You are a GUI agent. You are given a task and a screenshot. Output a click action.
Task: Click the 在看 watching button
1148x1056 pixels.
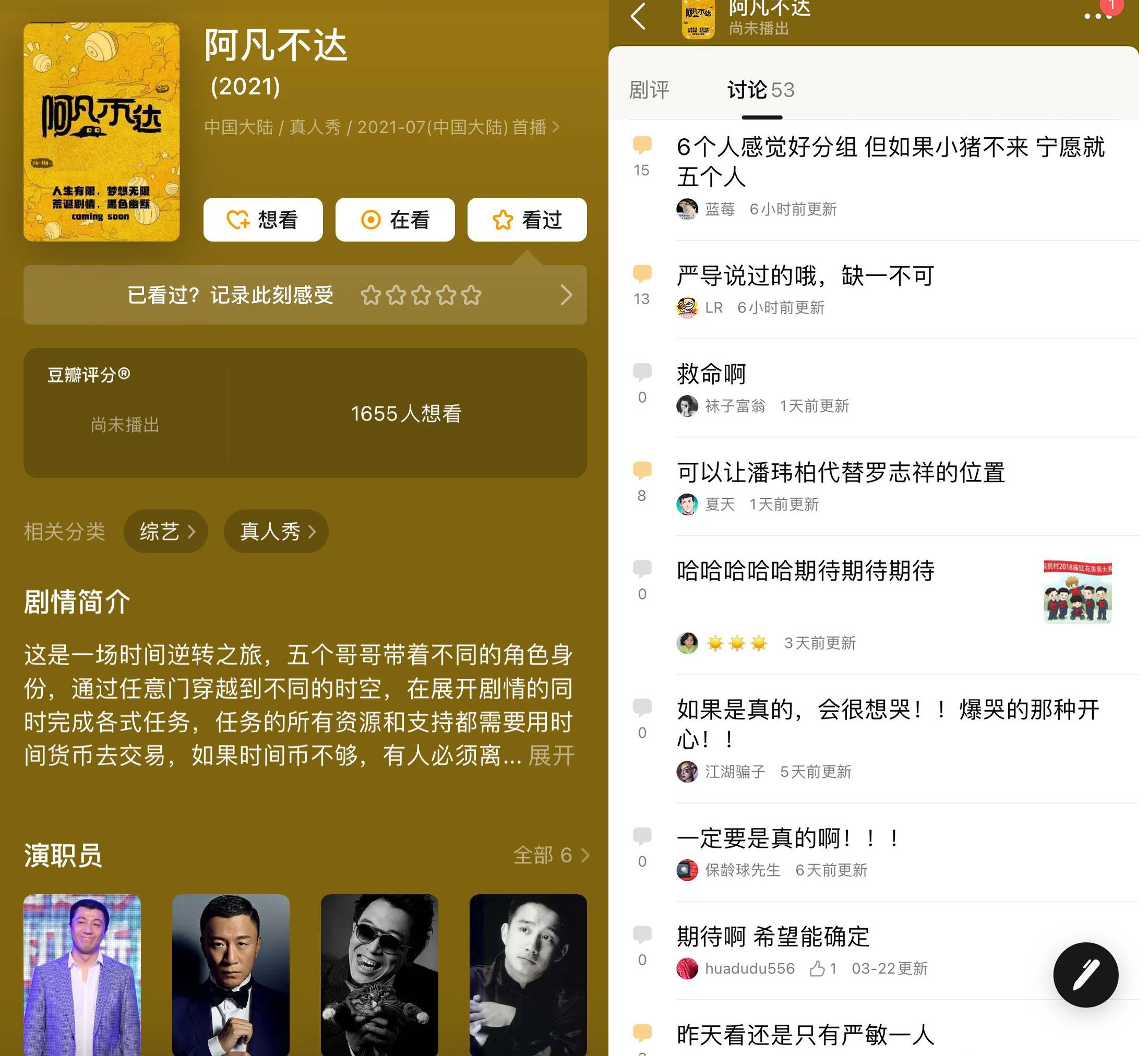pos(395,220)
